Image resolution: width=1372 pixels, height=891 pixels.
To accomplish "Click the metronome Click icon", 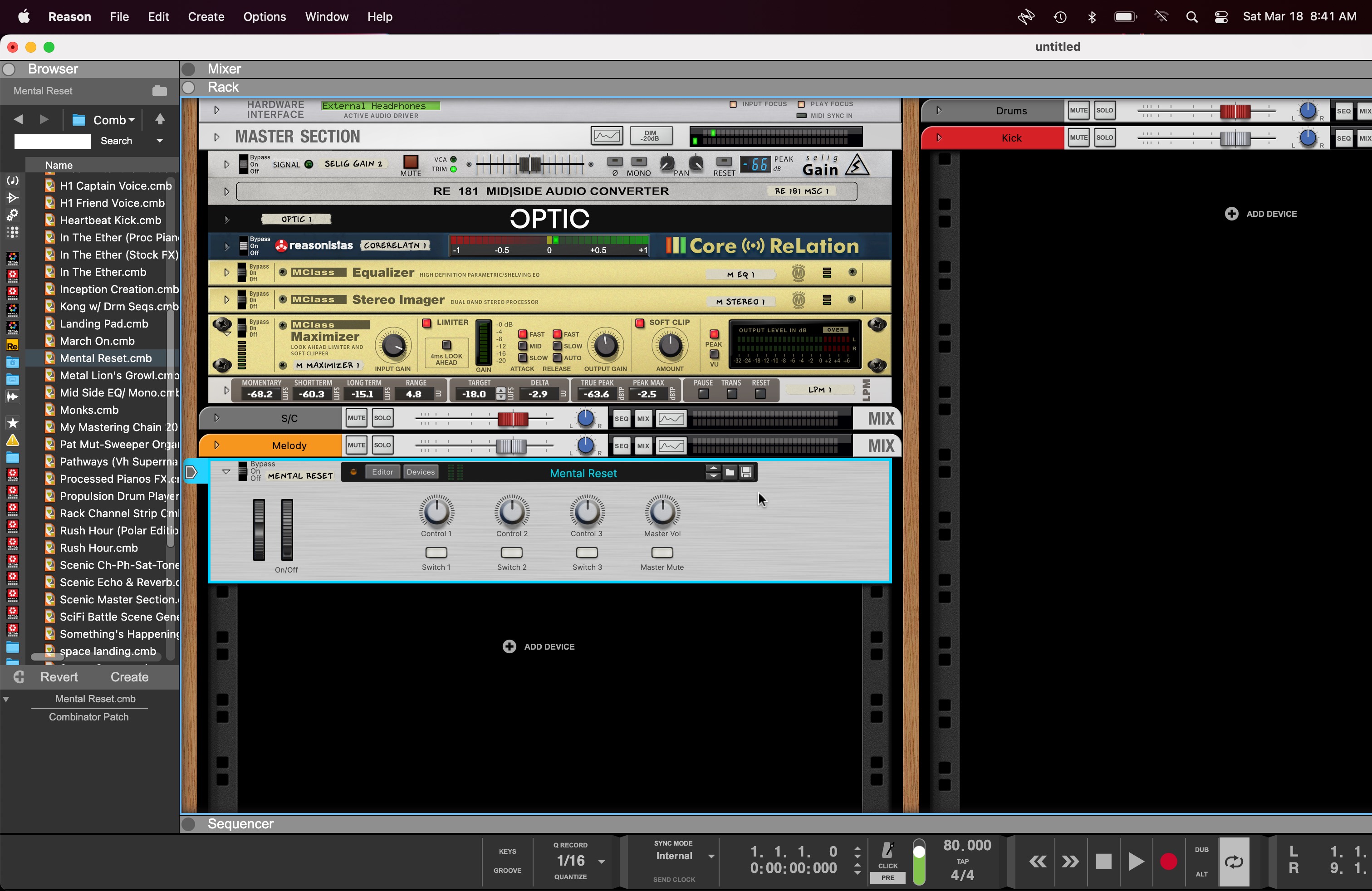I will click(888, 850).
